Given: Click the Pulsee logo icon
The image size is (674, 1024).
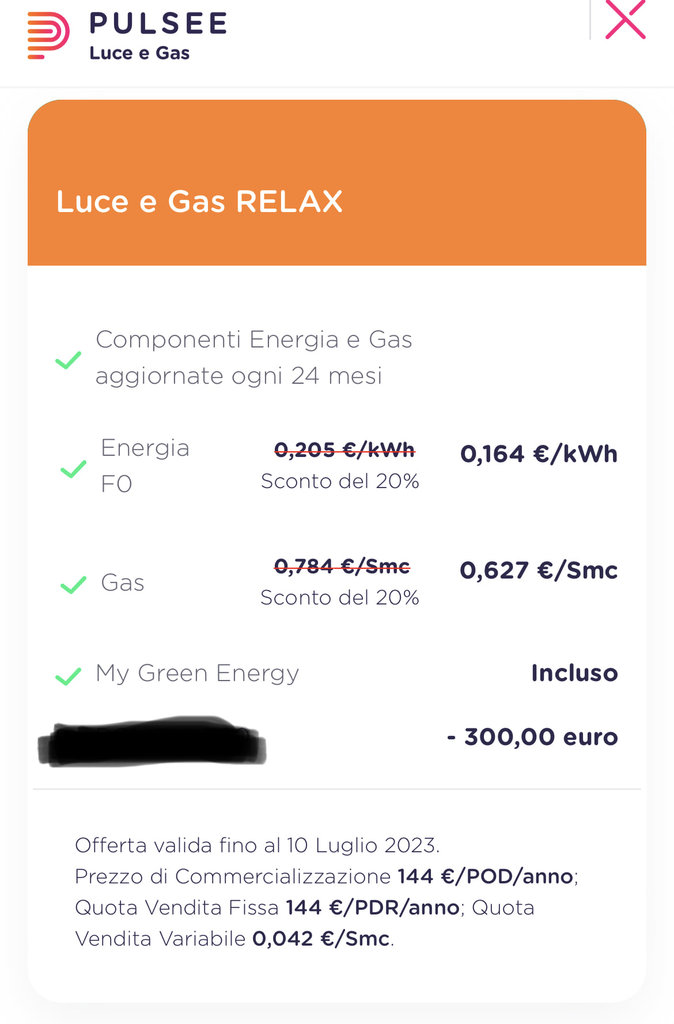Looking at the screenshot, I should tap(48, 36).
